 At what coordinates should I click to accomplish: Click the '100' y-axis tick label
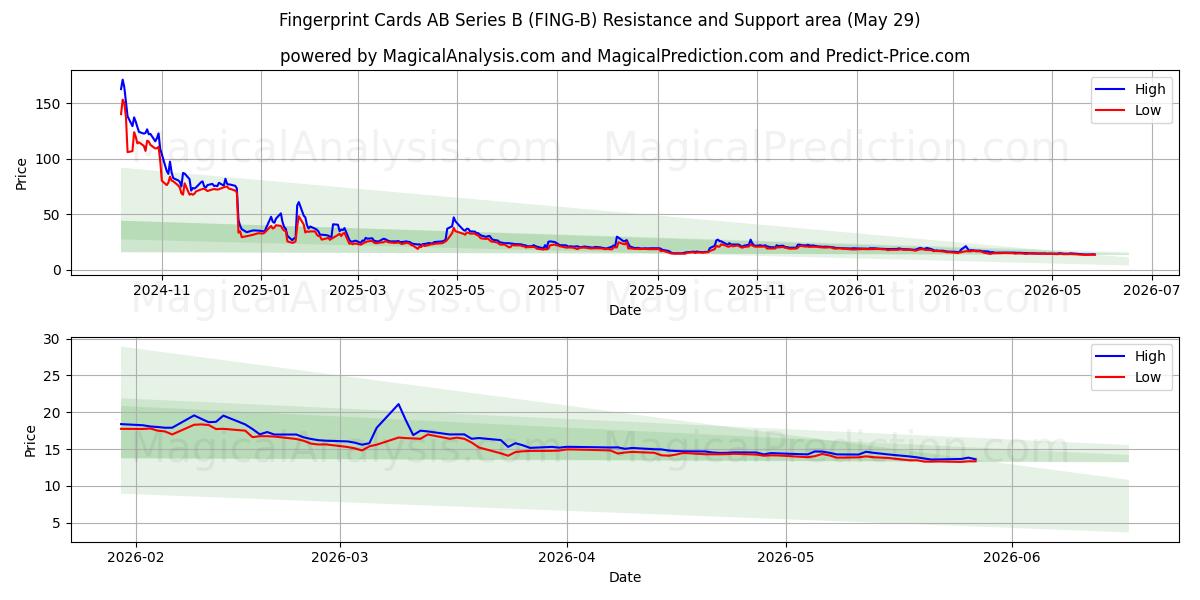50,159
